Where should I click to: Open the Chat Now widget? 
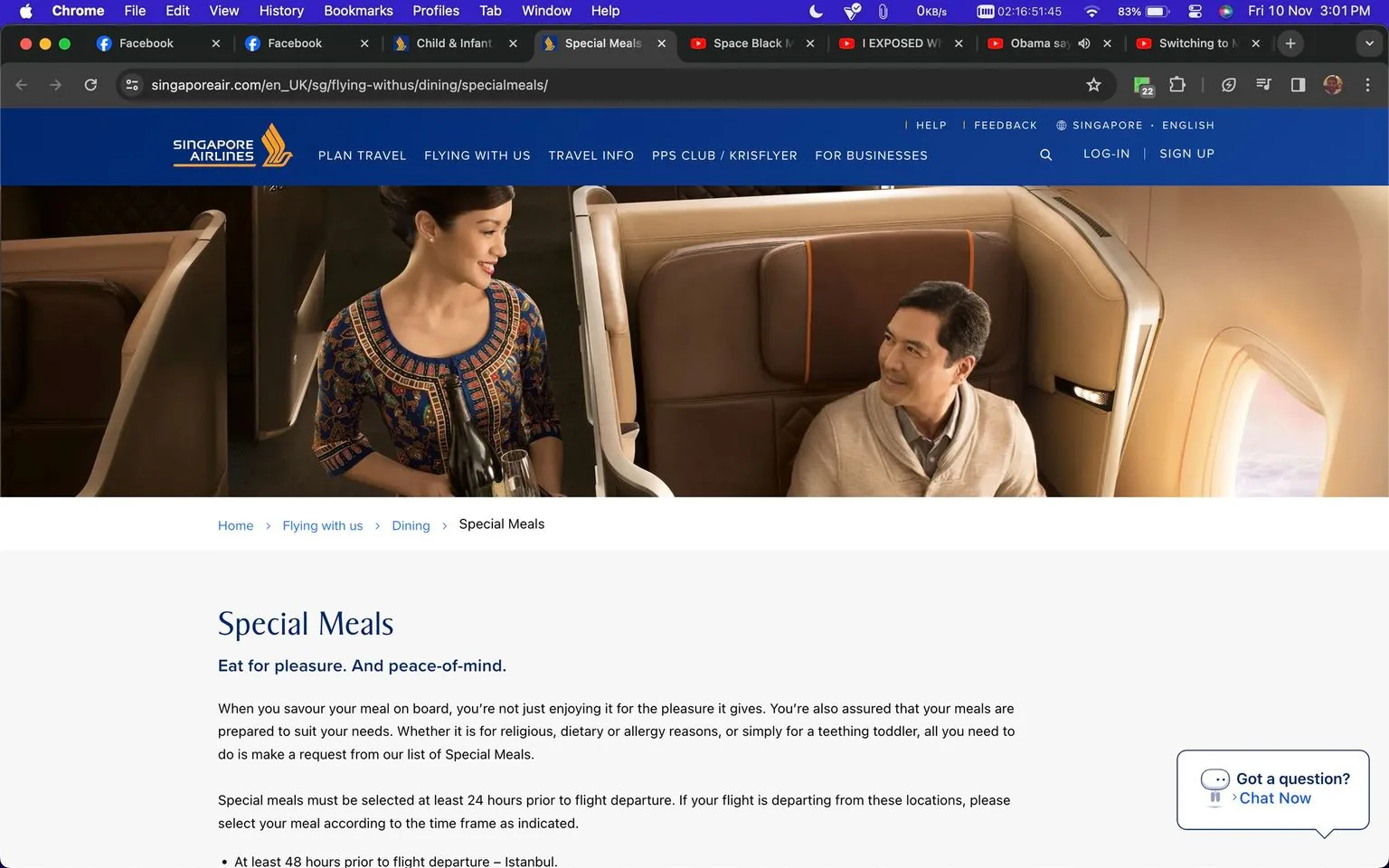pyautogui.click(x=1273, y=797)
